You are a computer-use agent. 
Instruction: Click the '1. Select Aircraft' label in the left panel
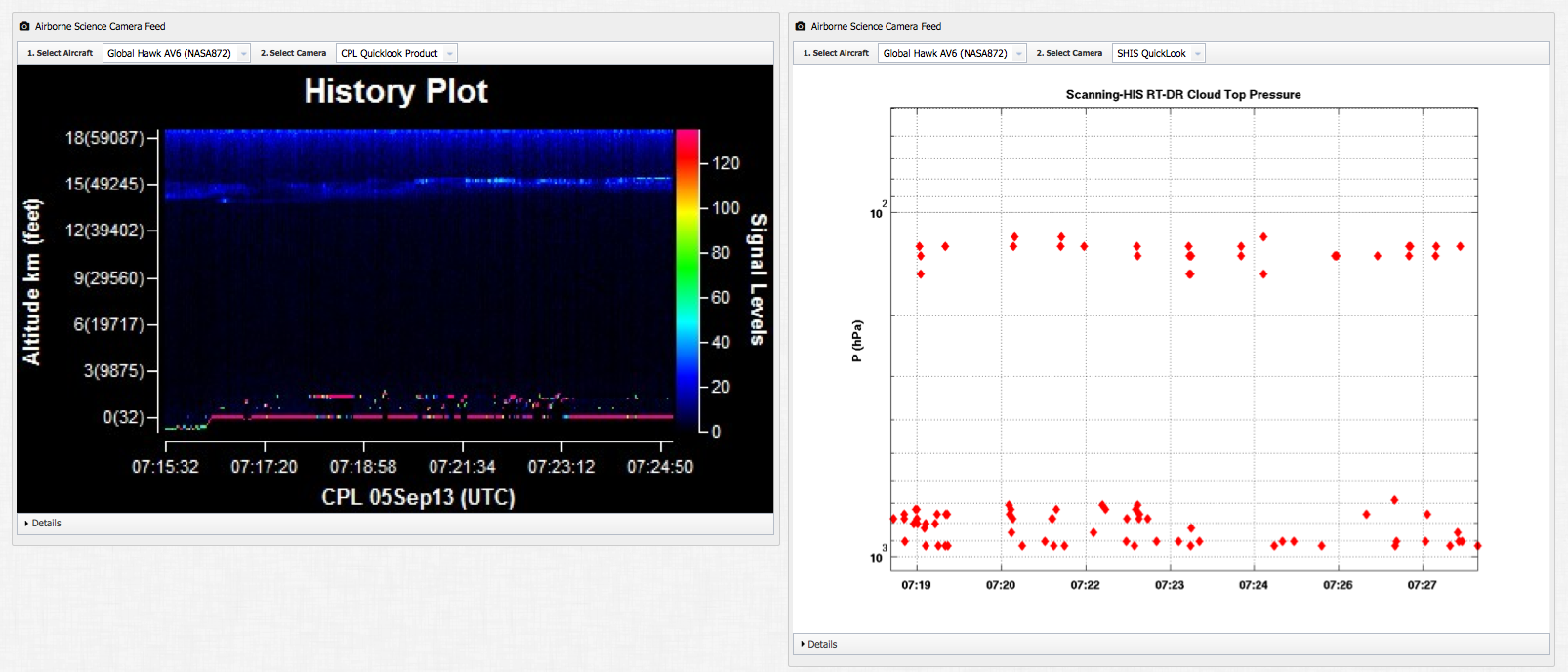coord(60,53)
